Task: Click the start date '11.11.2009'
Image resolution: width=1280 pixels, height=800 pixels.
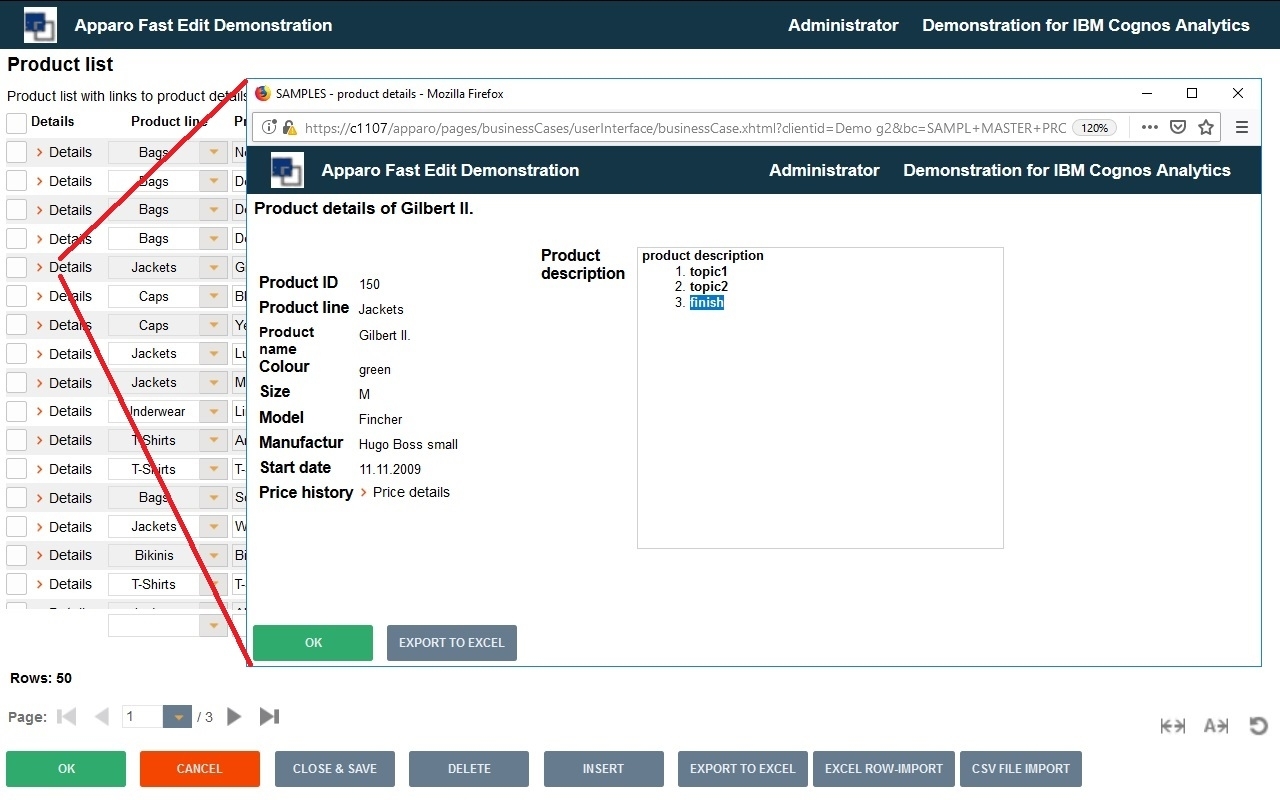Action: coord(390,469)
